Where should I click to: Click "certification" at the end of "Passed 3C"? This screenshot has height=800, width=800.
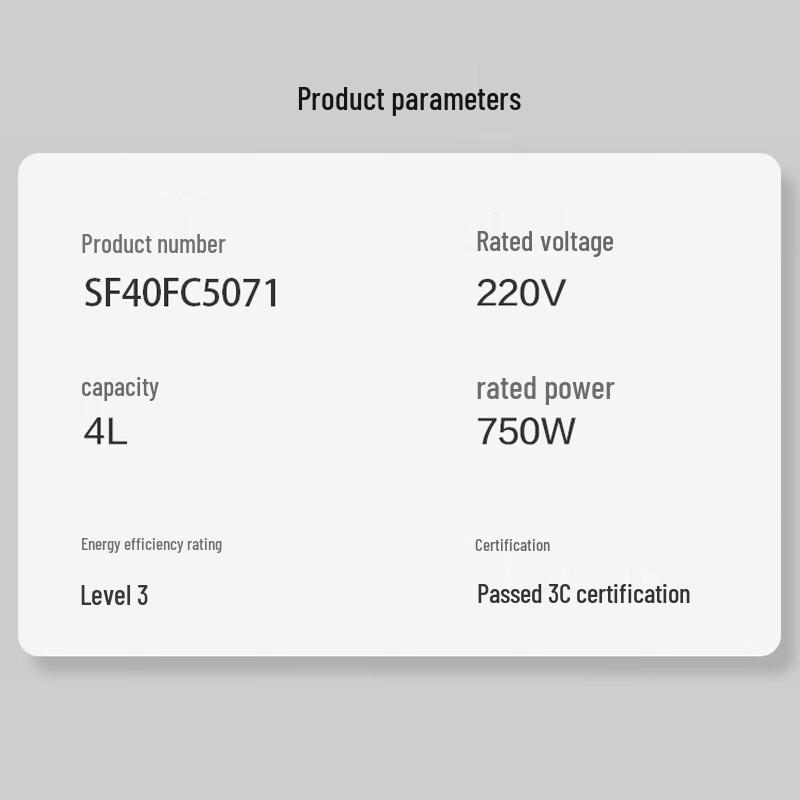pos(633,594)
